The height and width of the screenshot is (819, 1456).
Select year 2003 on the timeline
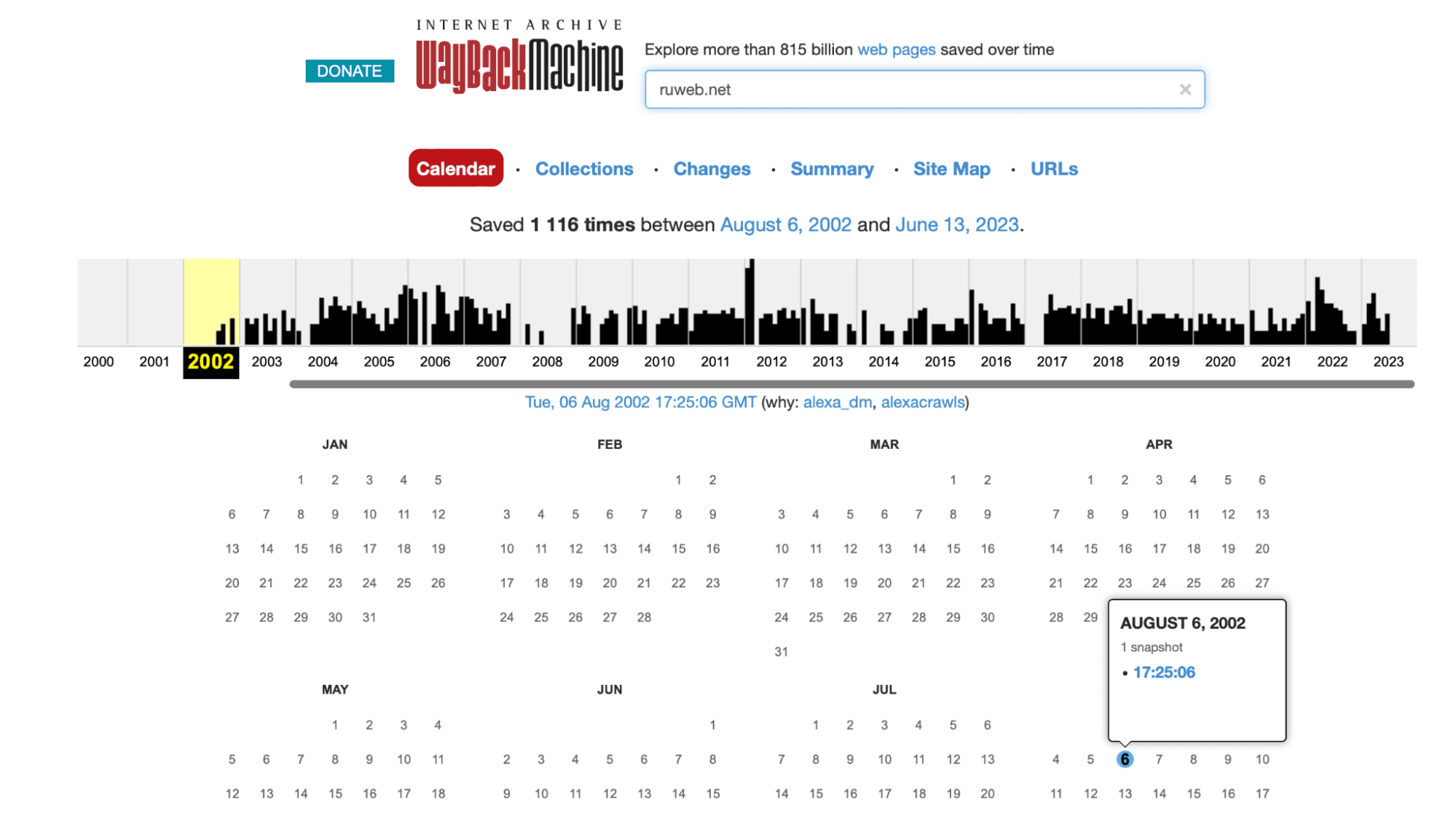(267, 361)
